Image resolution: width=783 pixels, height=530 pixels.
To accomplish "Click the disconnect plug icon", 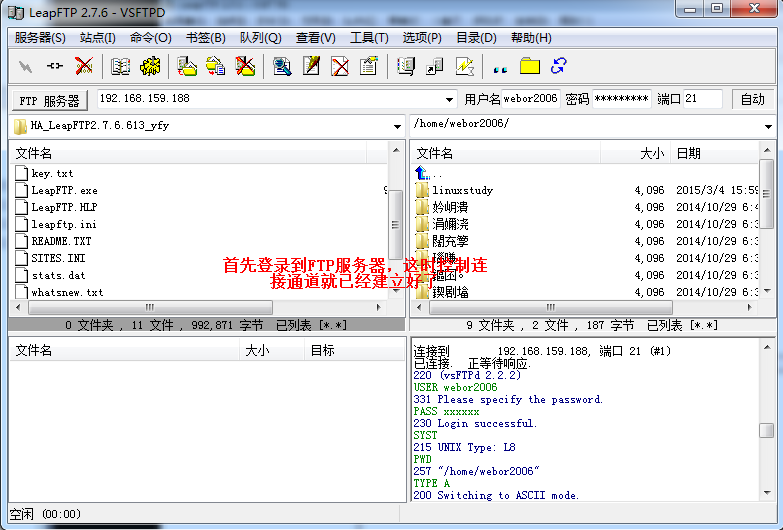I will (x=54, y=66).
